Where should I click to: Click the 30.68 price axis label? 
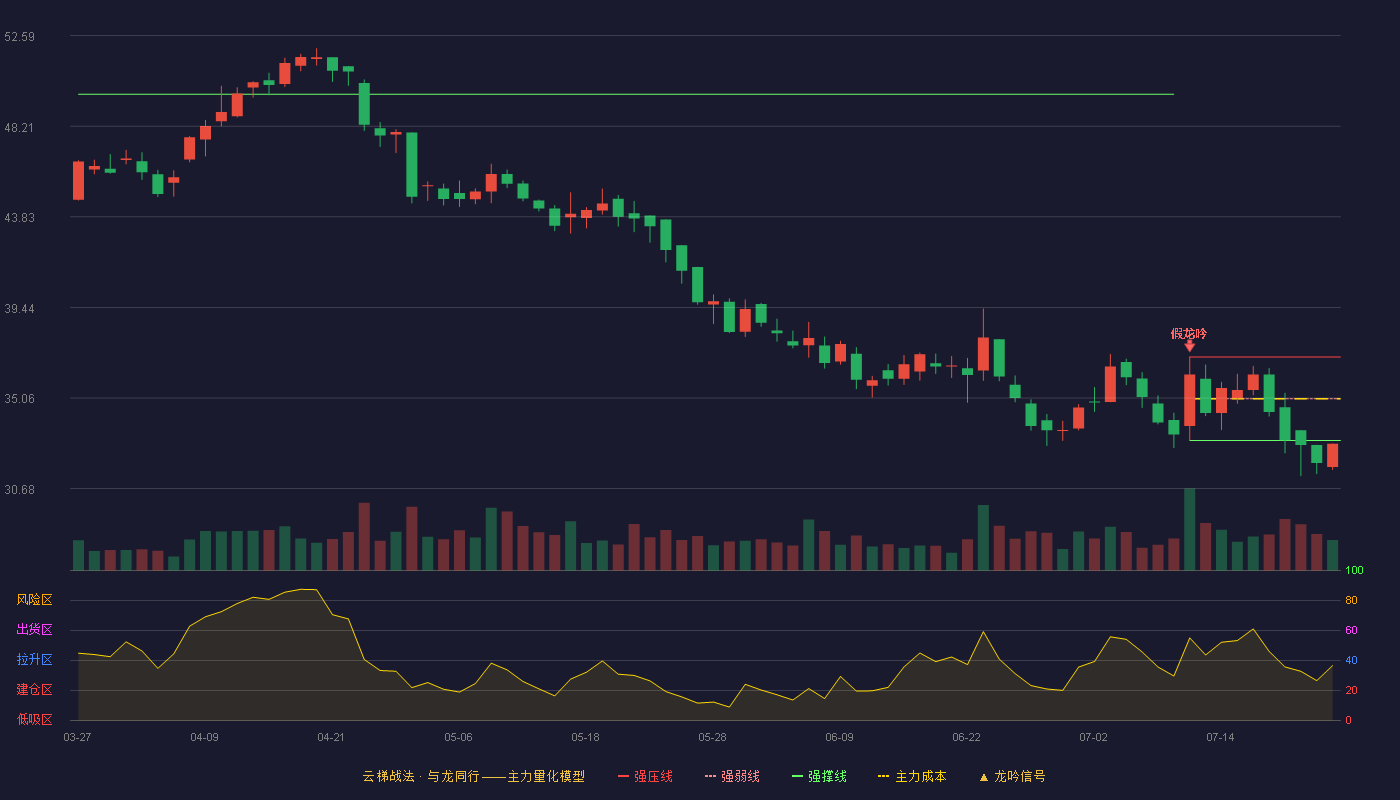coord(19,490)
